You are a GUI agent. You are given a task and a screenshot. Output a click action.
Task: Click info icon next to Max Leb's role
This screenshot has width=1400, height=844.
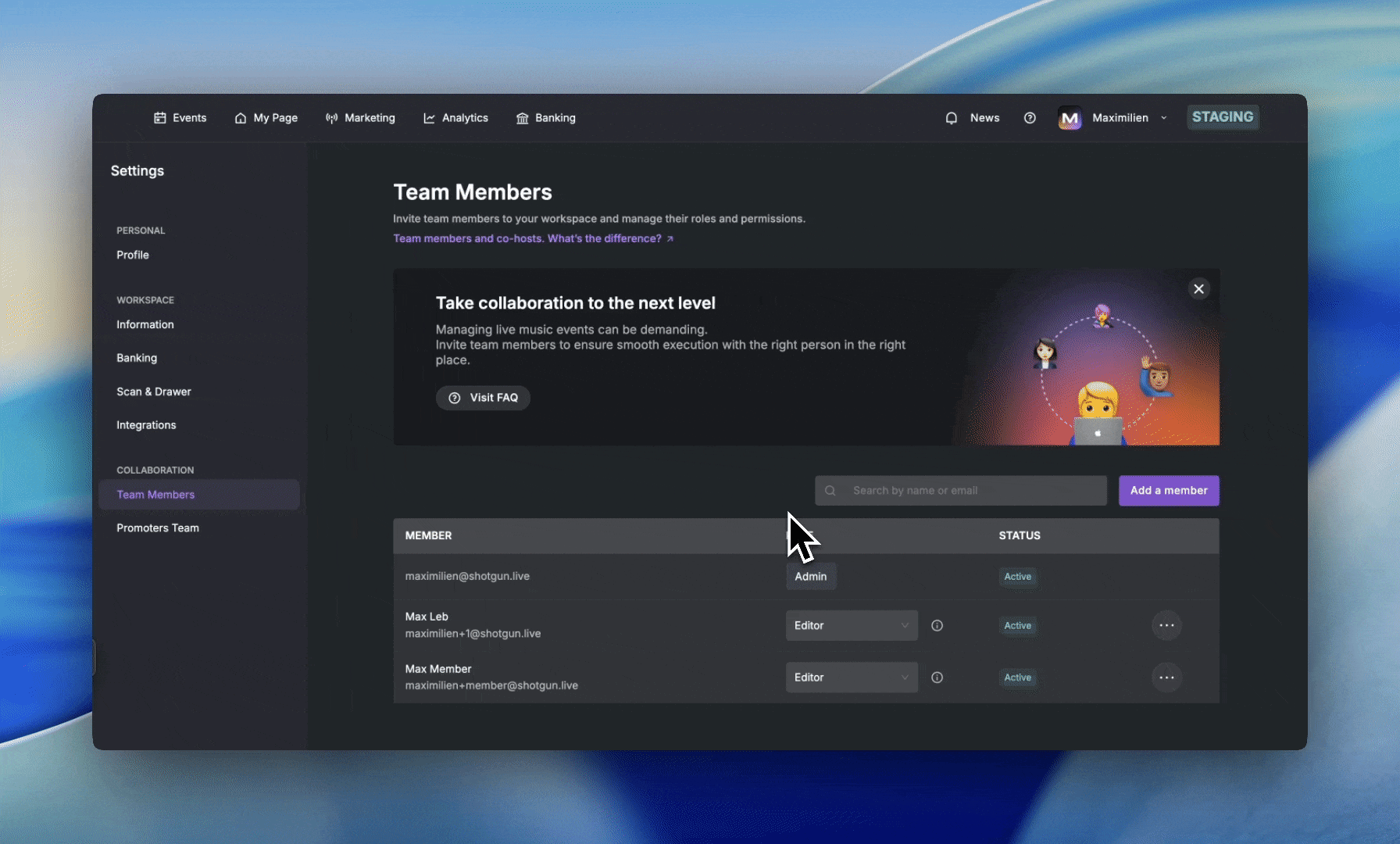pyautogui.click(x=937, y=625)
